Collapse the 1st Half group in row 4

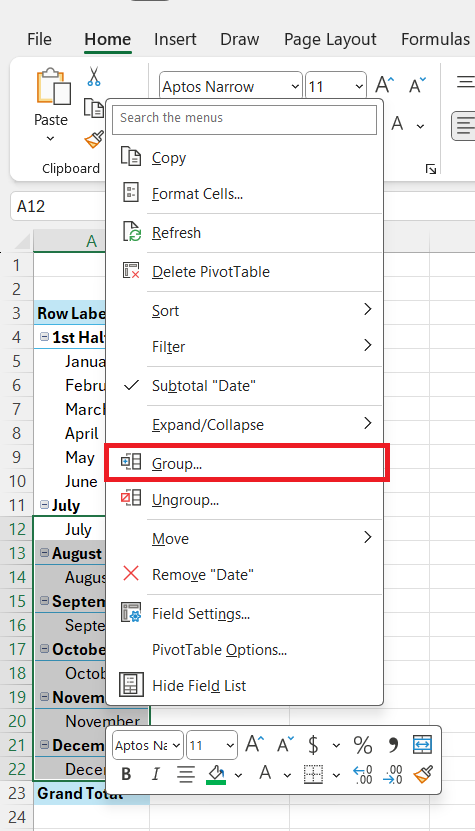(x=44, y=337)
